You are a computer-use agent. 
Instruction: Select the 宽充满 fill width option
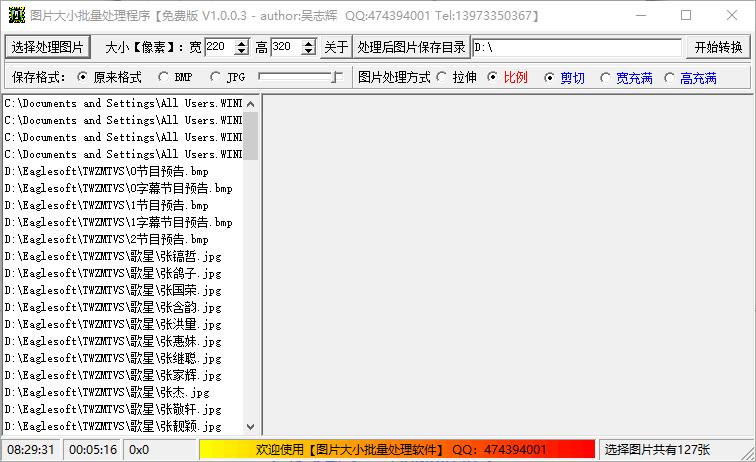click(626, 78)
